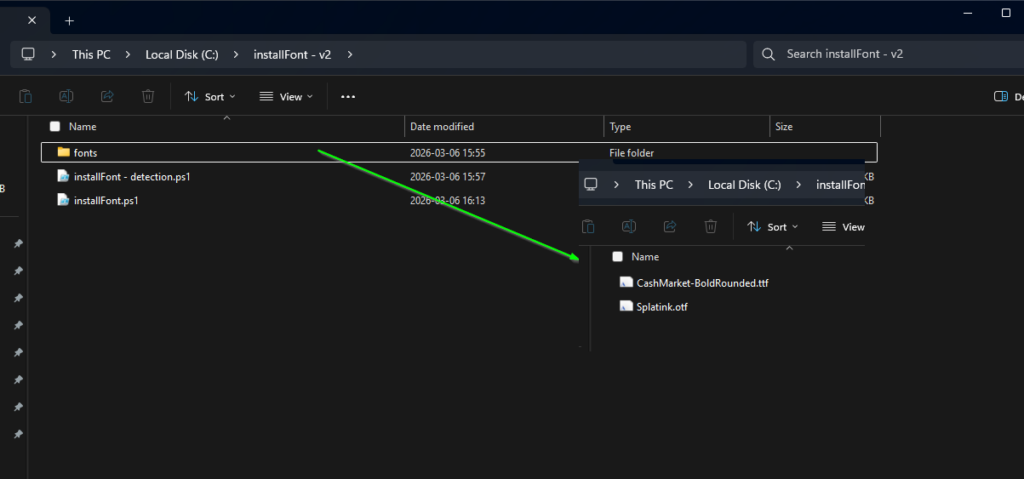The width and height of the screenshot is (1024, 479).
Task: Expand the chevron after installFont - v2 breadcrumb
Action: (349, 55)
